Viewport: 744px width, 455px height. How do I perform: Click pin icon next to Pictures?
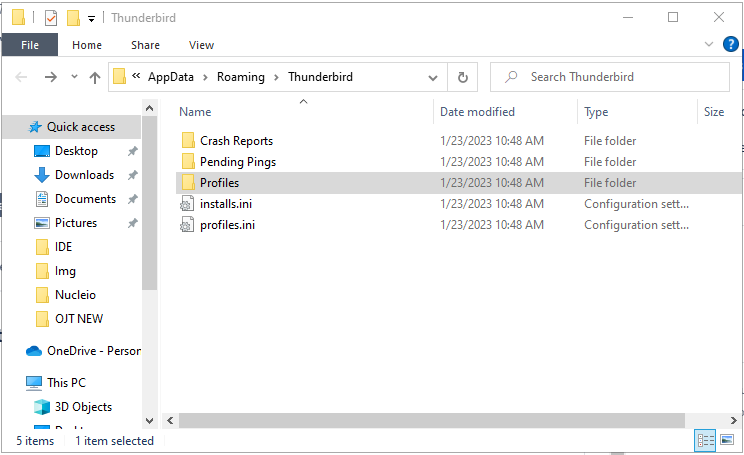click(132, 223)
